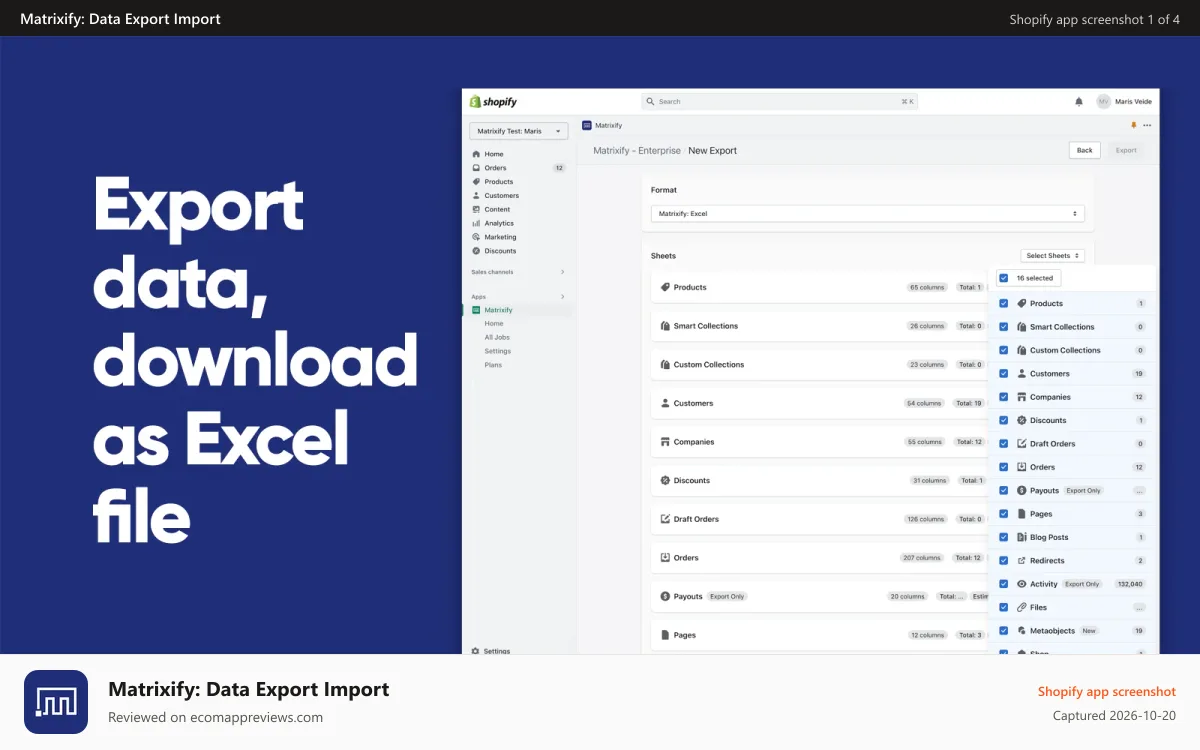Click the Orders count badge '12' in the sidebar
The width and height of the screenshot is (1200, 750).
(x=559, y=168)
